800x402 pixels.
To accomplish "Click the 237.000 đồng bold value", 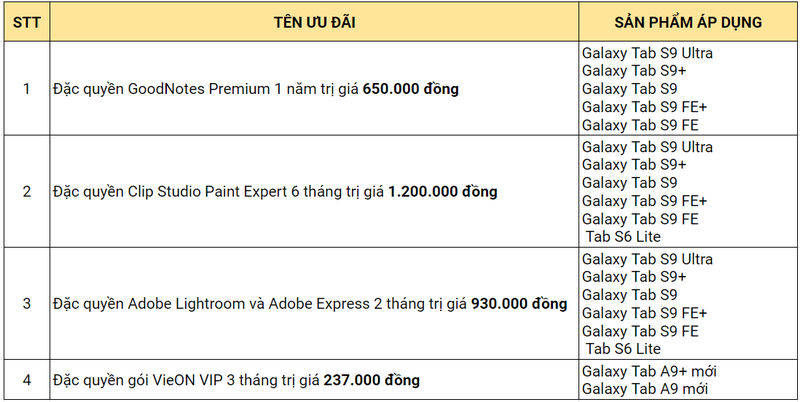I will click(x=371, y=381).
